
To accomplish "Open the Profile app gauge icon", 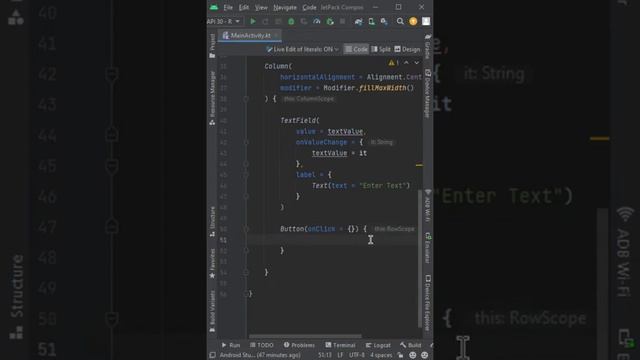I will 317,21.
